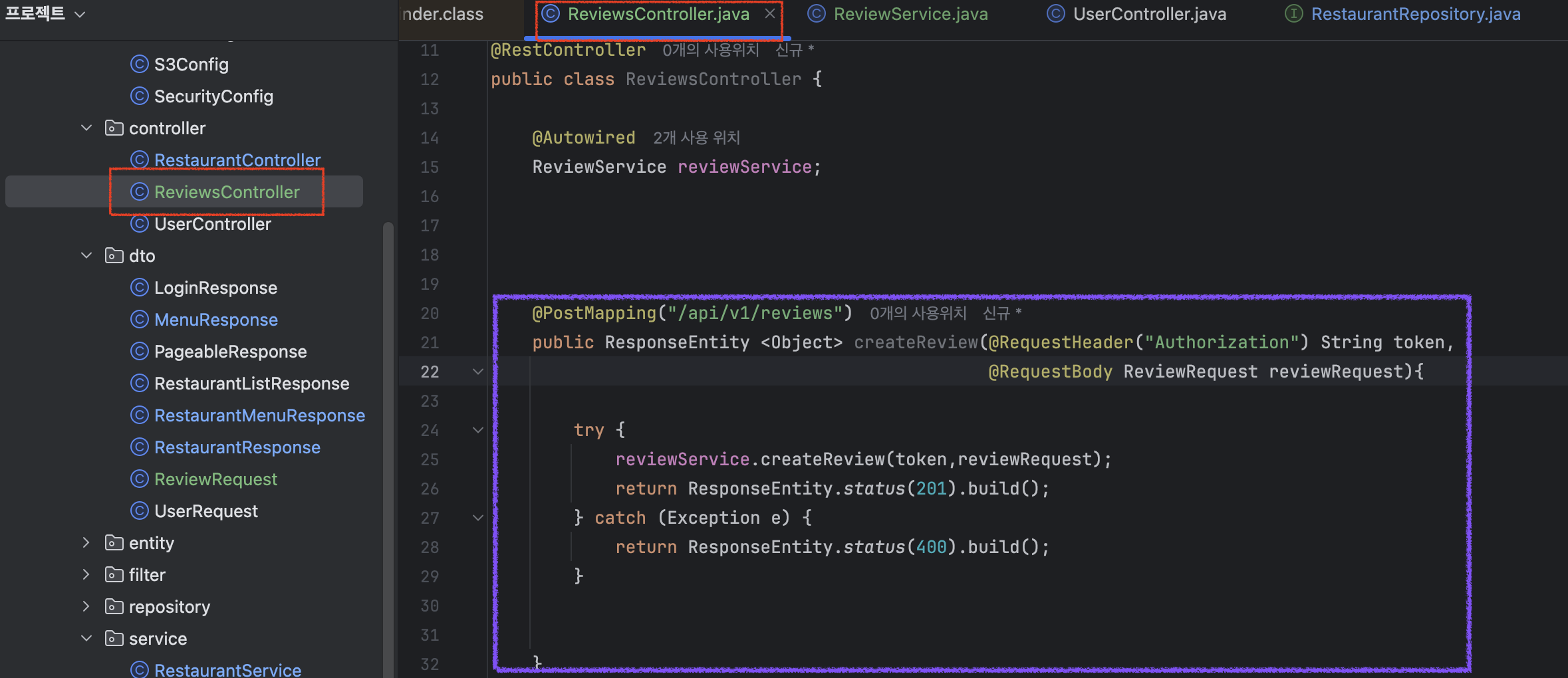The width and height of the screenshot is (1568, 678).
Task: Click the SecurityConfig class icon
Action: [139, 96]
